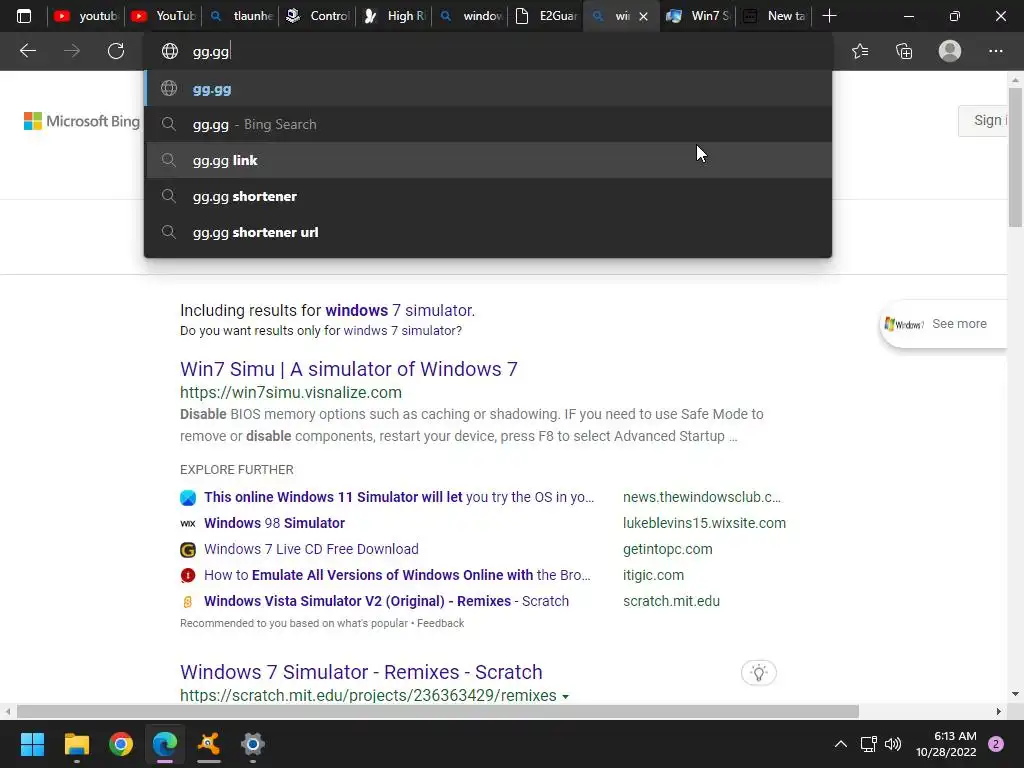This screenshot has width=1024, height=768.
Task: Open 'Windows 7 Live CD Free Download'
Action: [311, 549]
